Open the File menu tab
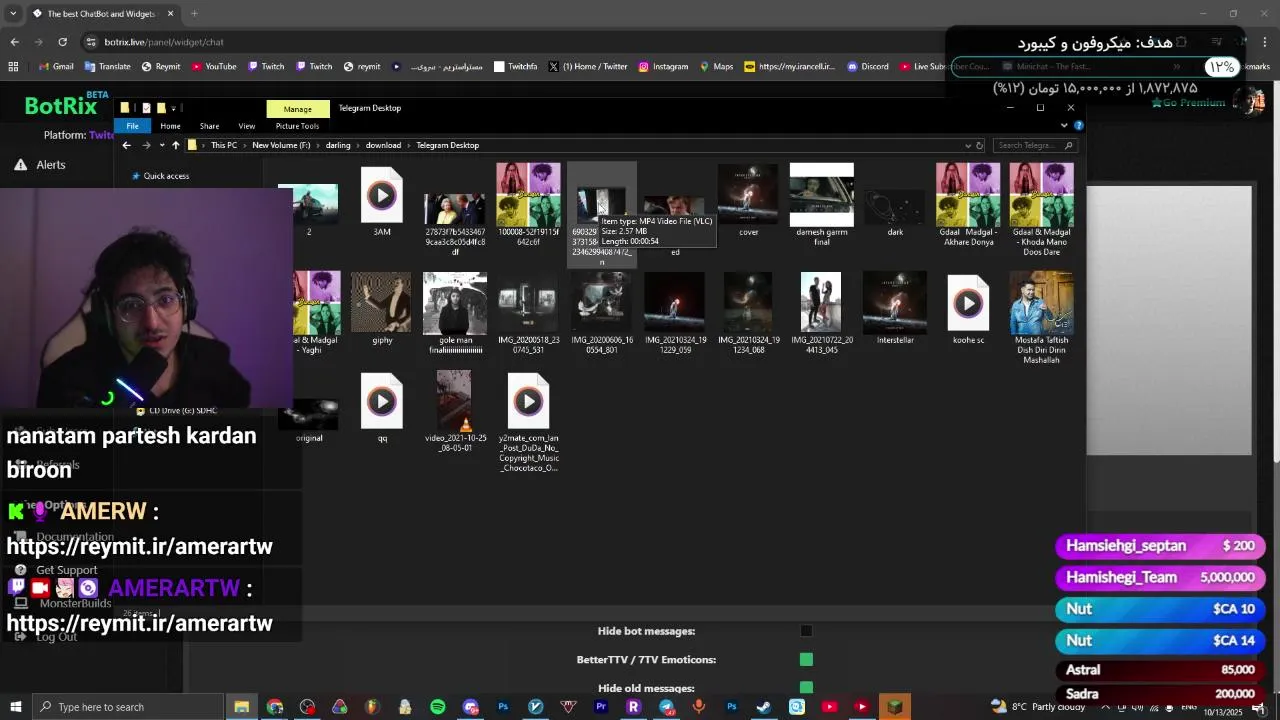The image size is (1280, 720). click(132, 126)
